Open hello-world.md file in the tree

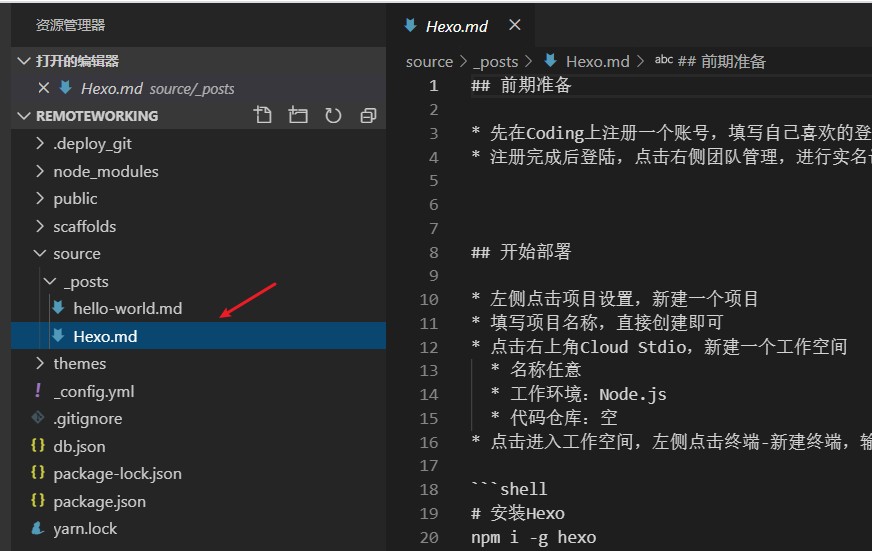point(127,308)
